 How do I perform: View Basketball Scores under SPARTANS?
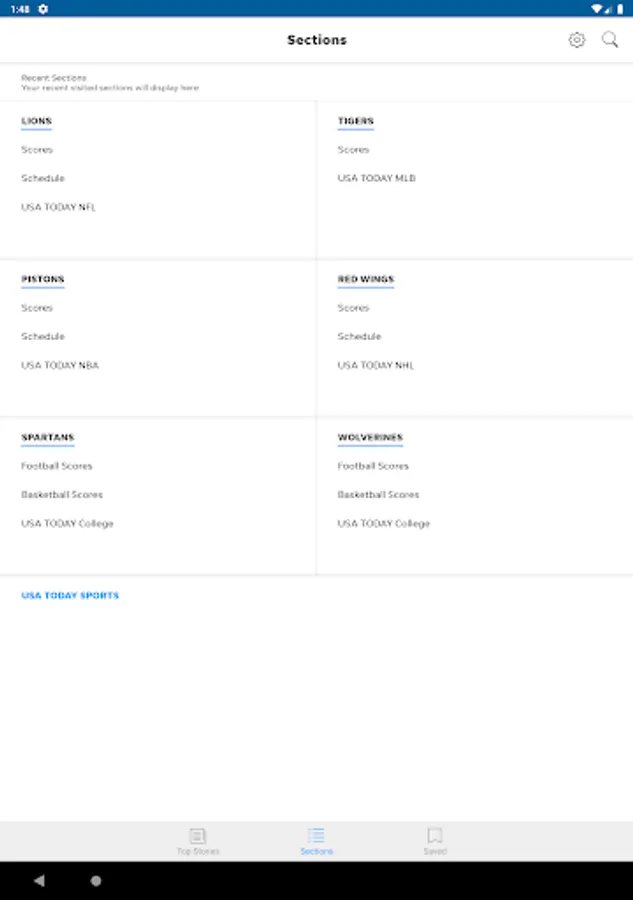(x=62, y=495)
